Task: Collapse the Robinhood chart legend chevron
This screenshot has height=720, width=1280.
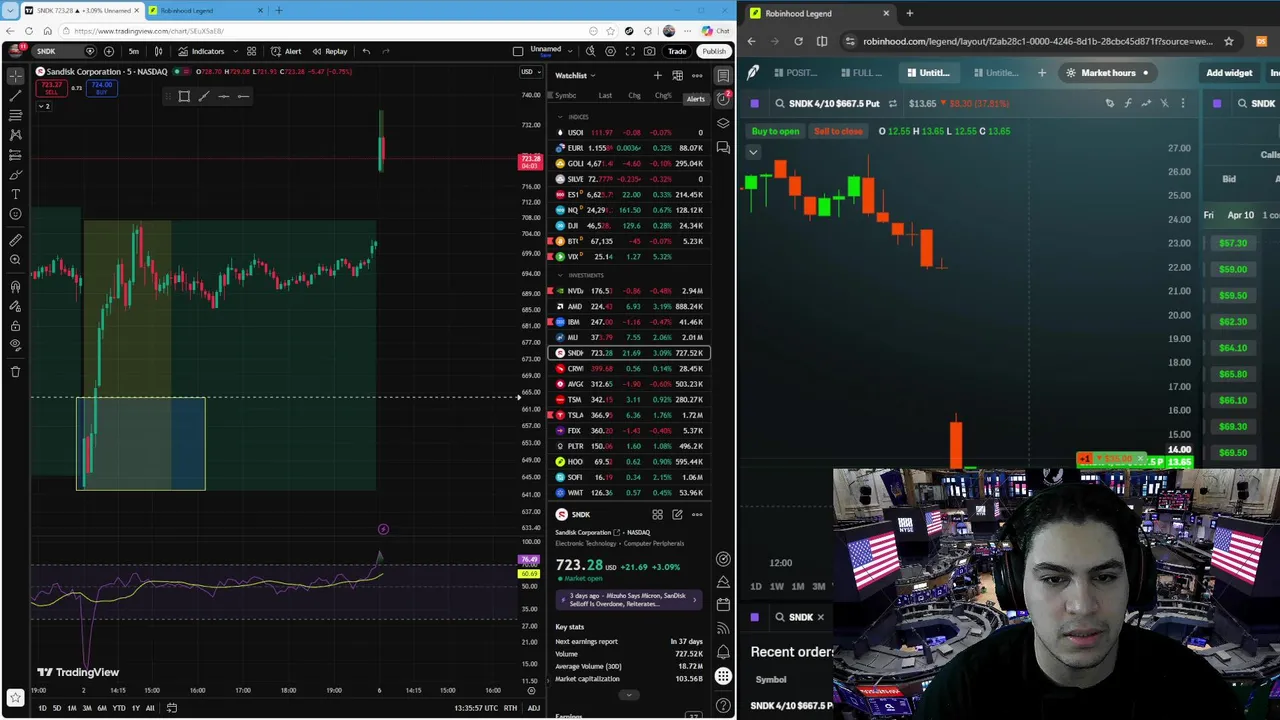Action: 753,152
